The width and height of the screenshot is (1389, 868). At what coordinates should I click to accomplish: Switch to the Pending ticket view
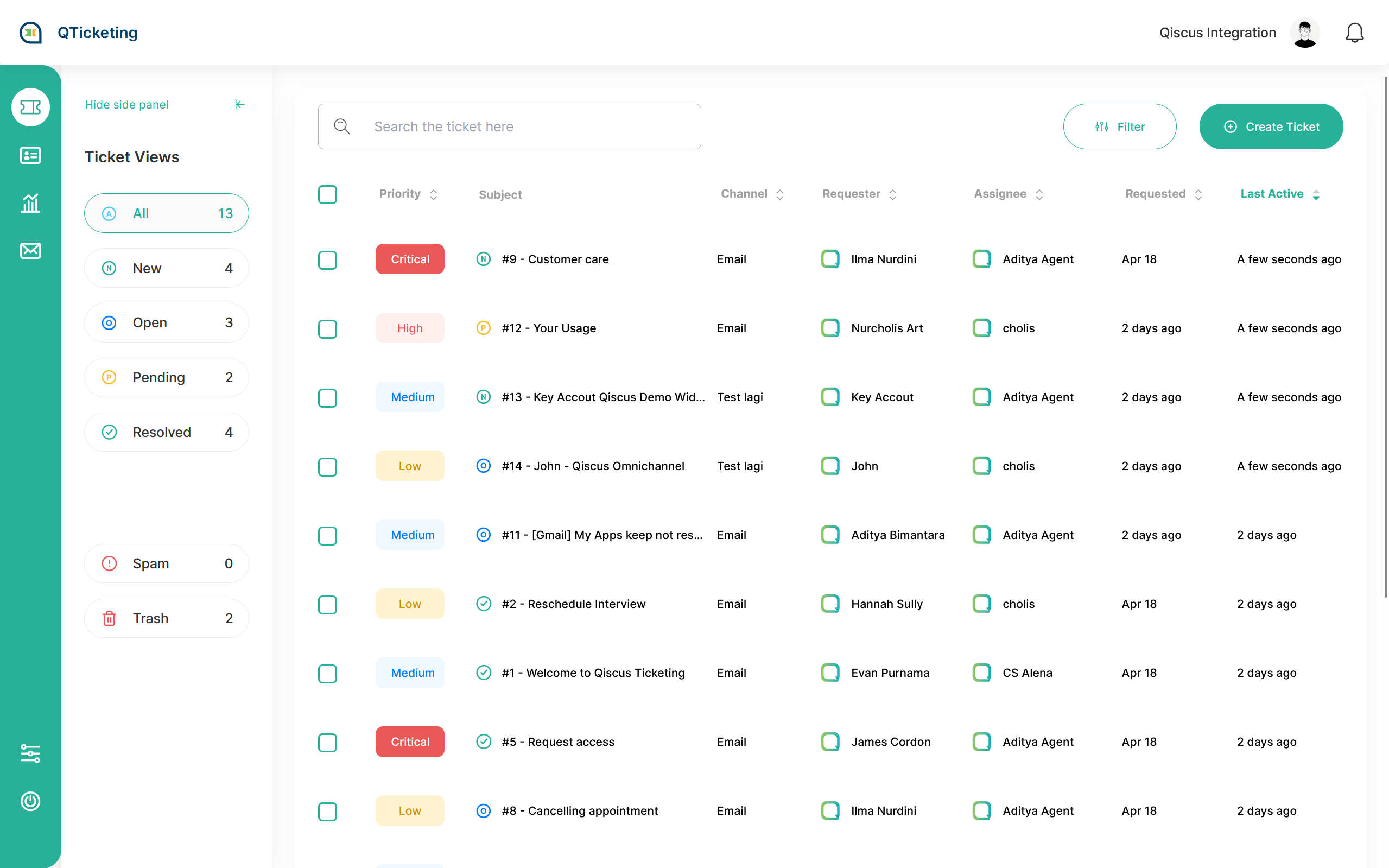pyautogui.click(x=167, y=377)
